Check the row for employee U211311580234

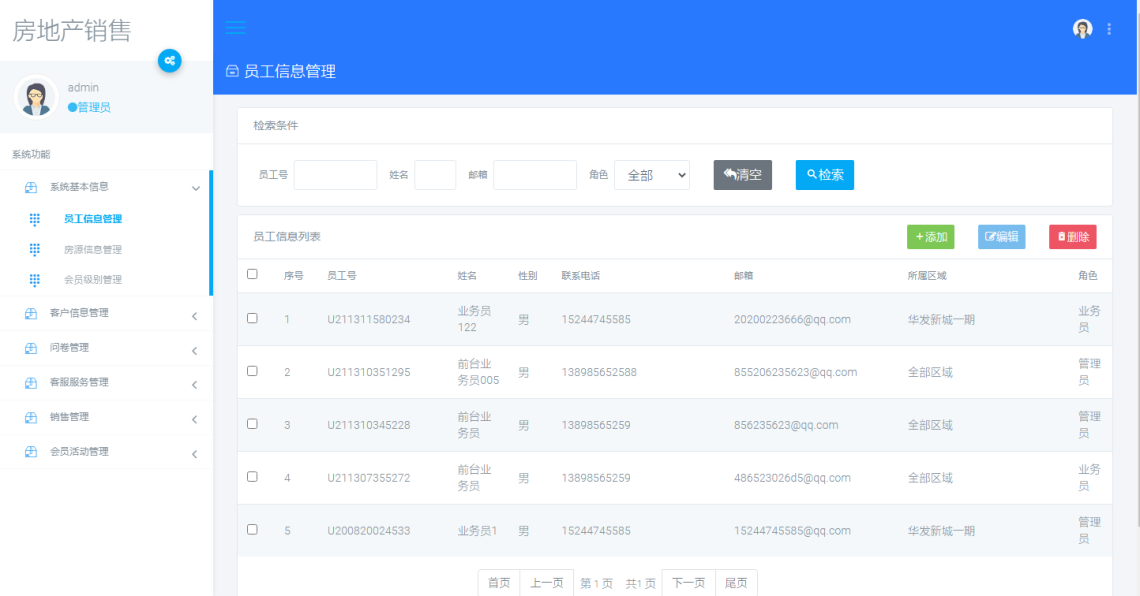click(x=252, y=319)
